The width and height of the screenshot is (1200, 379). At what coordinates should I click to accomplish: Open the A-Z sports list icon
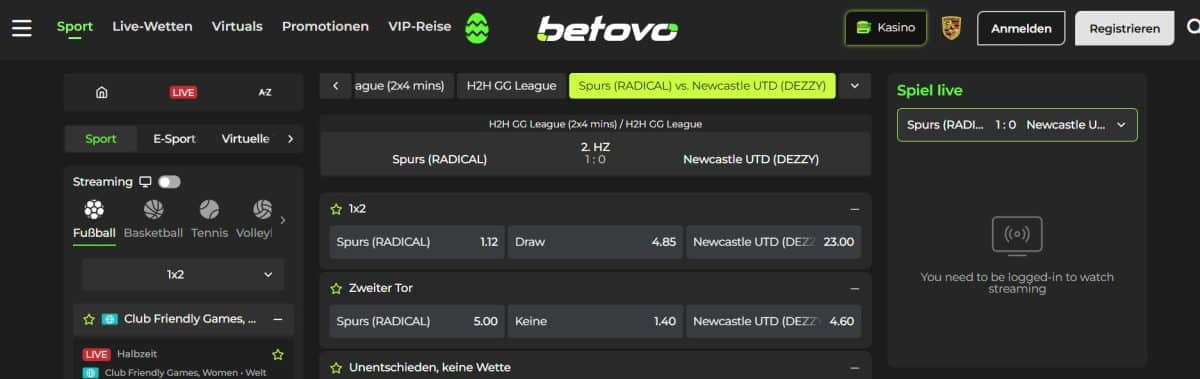click(x=265, y=92)
